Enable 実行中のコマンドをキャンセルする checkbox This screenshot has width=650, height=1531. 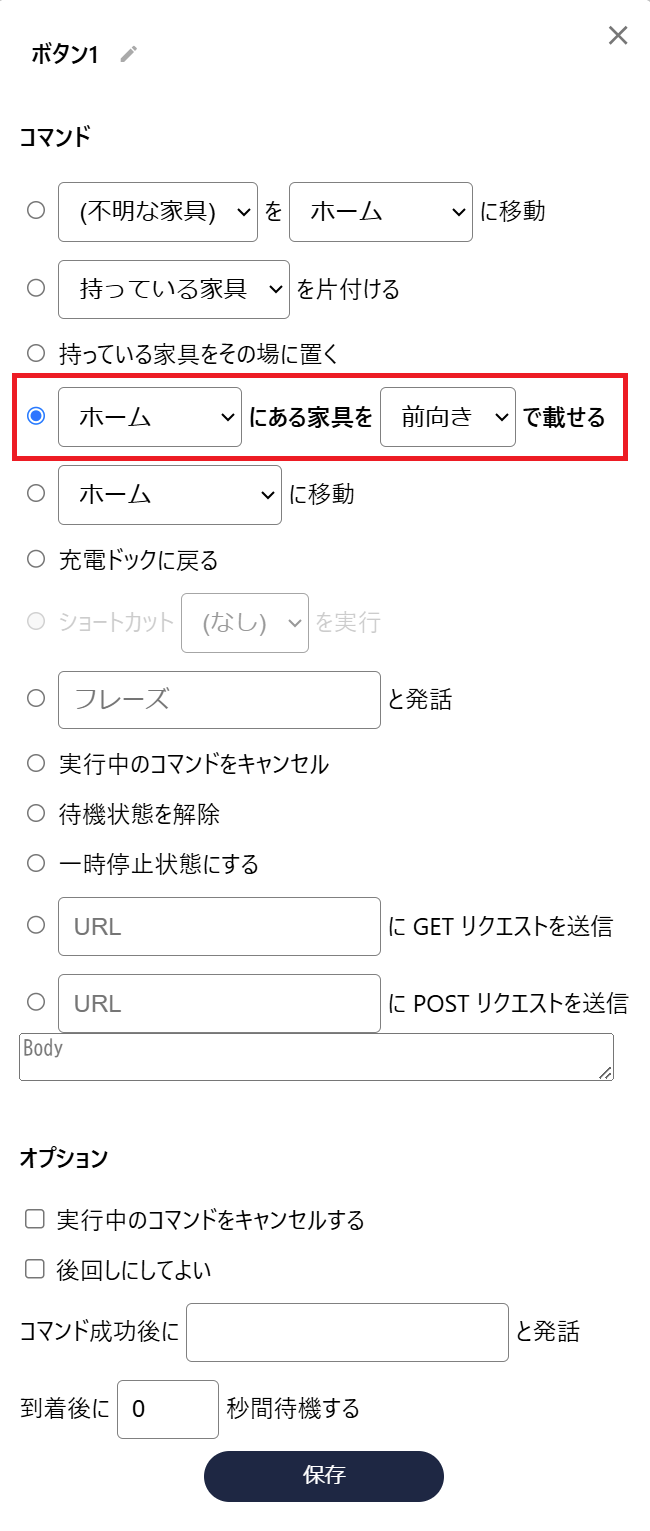point(35,1219)
